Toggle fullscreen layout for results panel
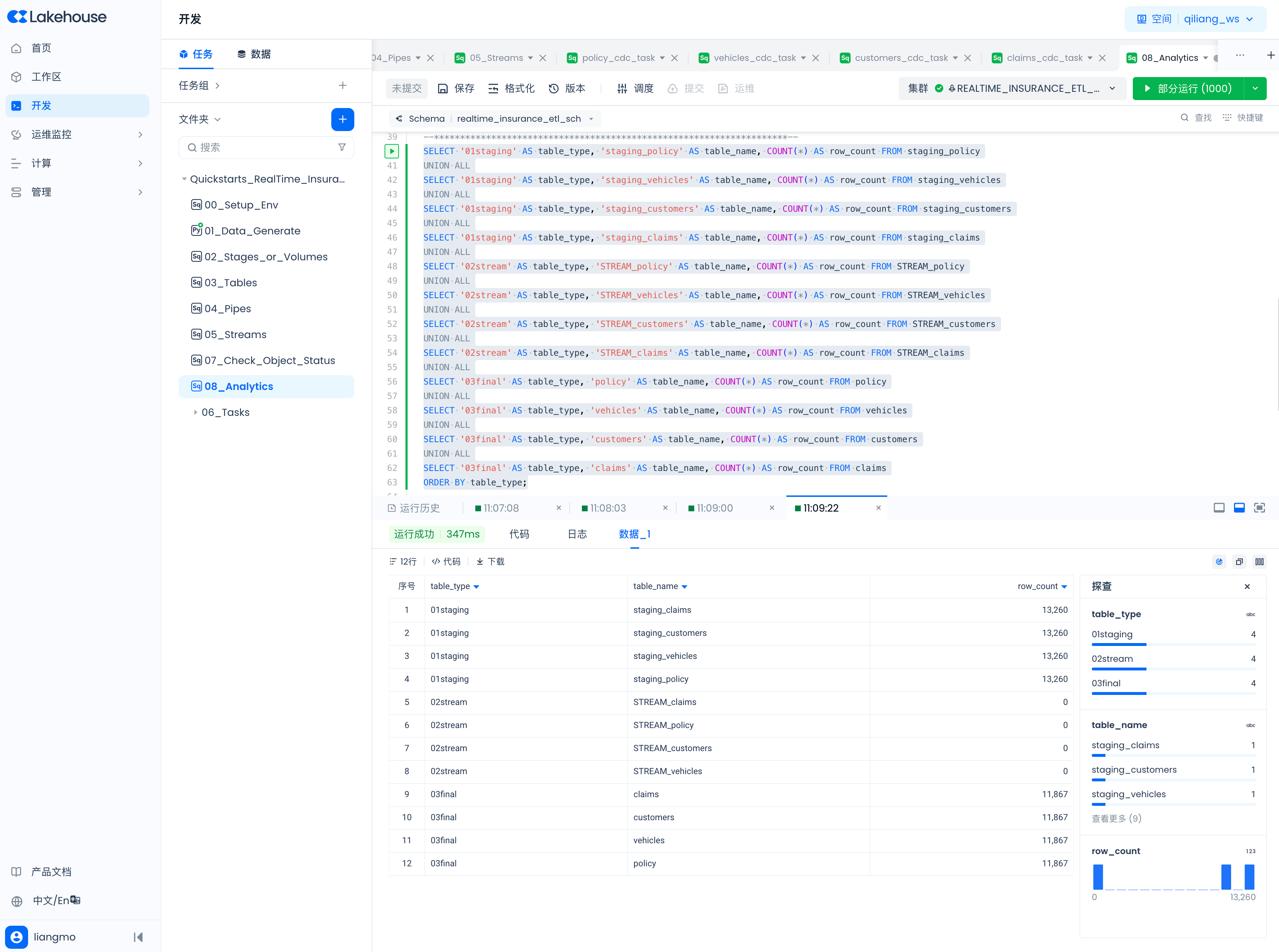This screenshot has height=952, width=1279. (x=1260, y=508)
